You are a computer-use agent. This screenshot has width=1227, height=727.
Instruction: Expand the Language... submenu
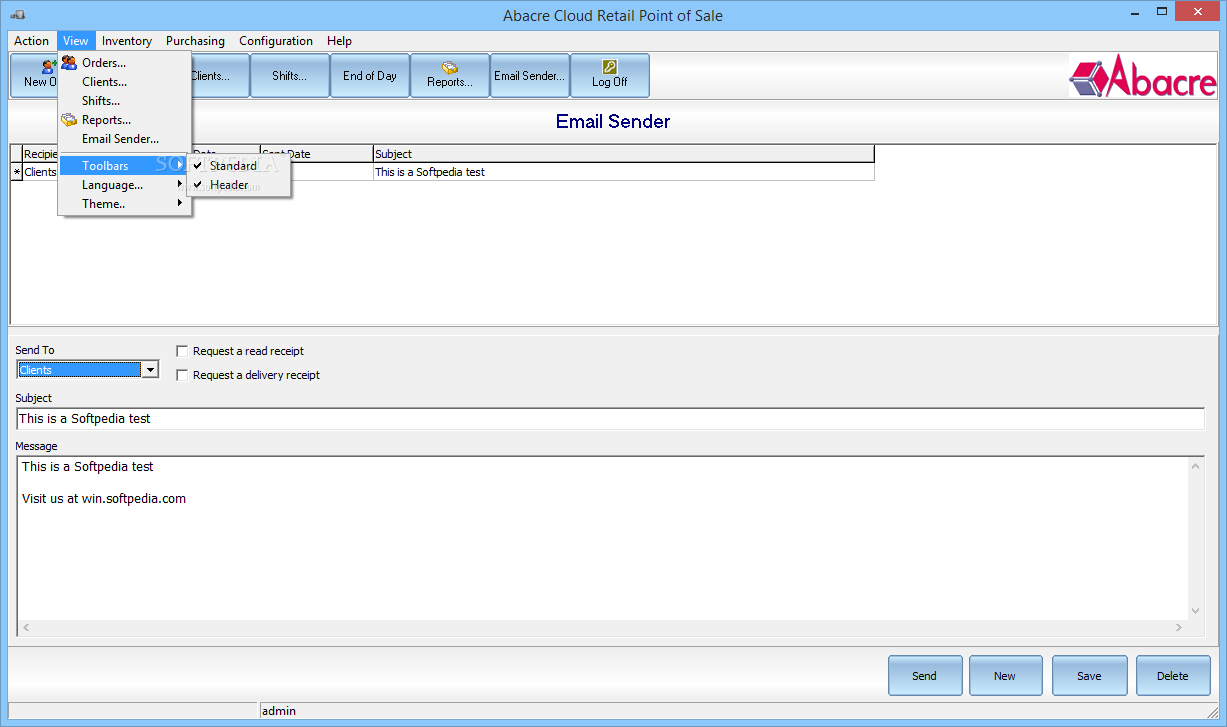pyautogui.click(x=124, y=185)
